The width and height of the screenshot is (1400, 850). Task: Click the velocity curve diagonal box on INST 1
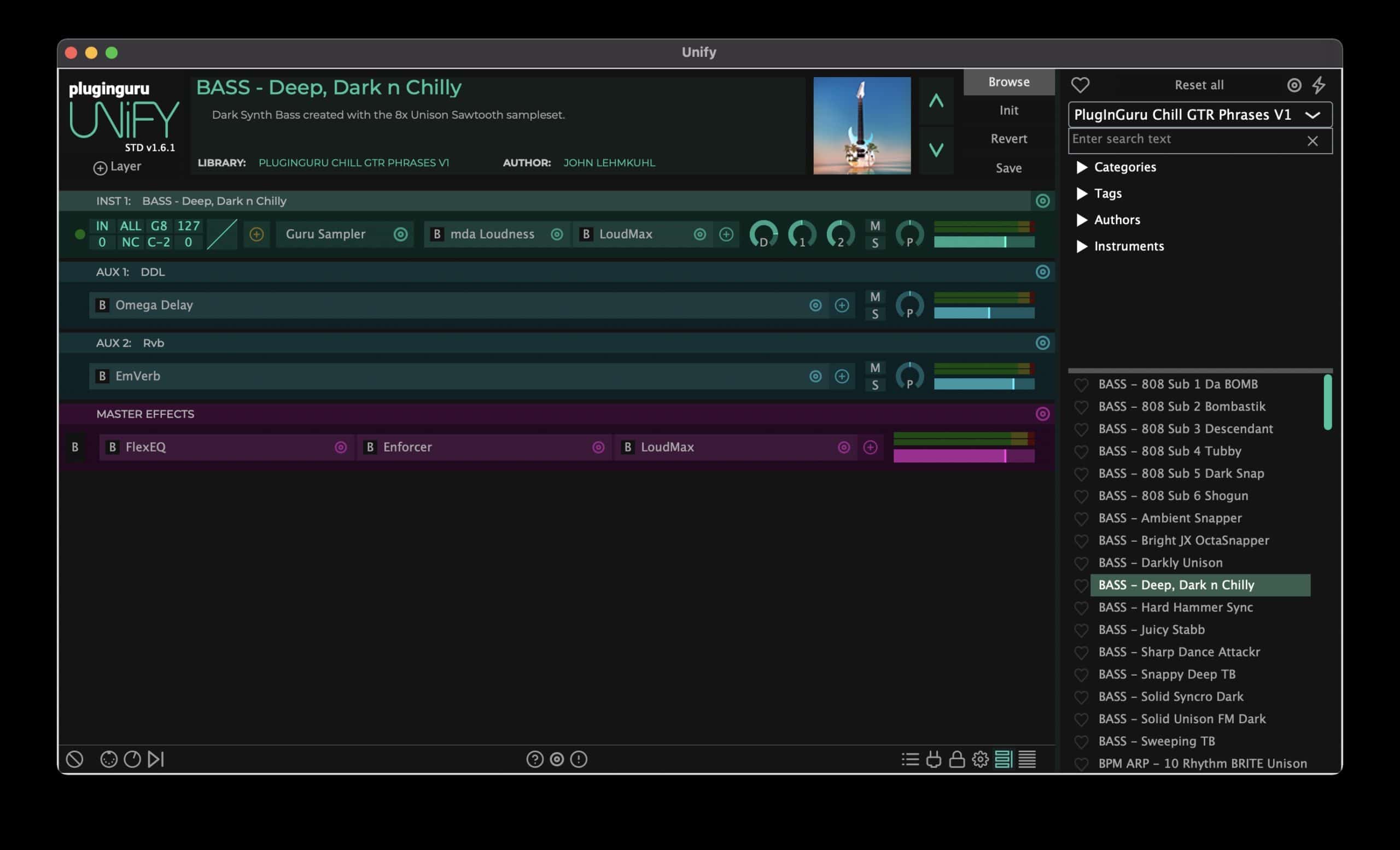pos(221,235)
